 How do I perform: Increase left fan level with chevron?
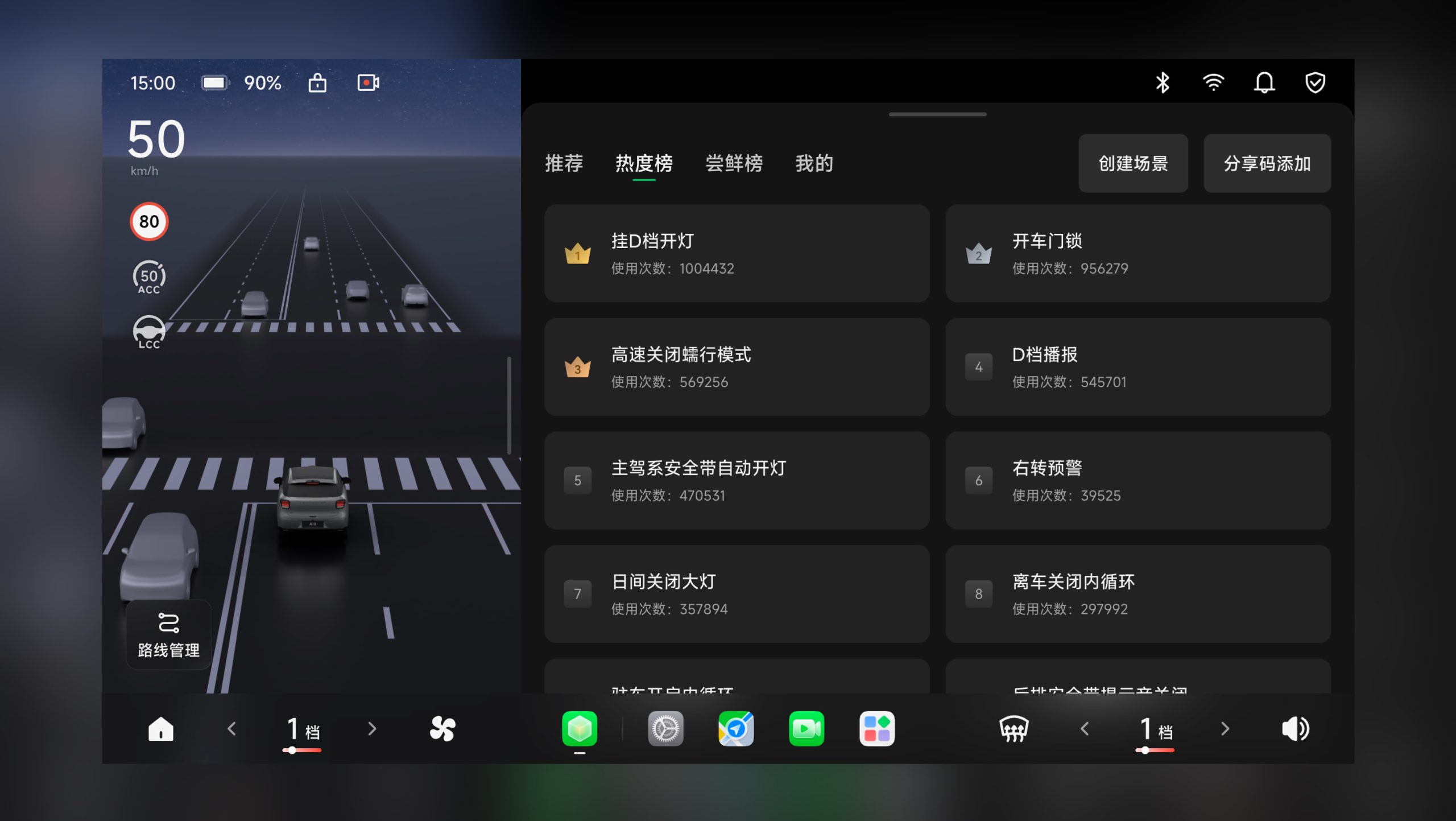pos(372,729)
